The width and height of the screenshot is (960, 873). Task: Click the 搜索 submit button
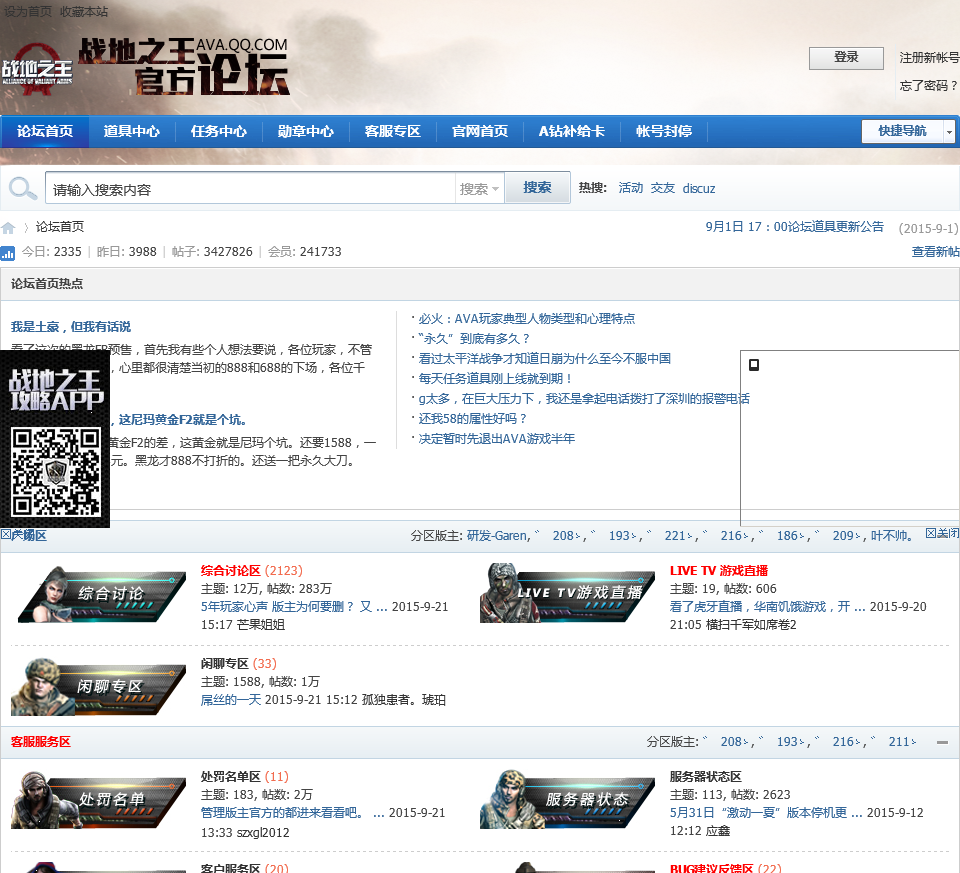(537, 187)
